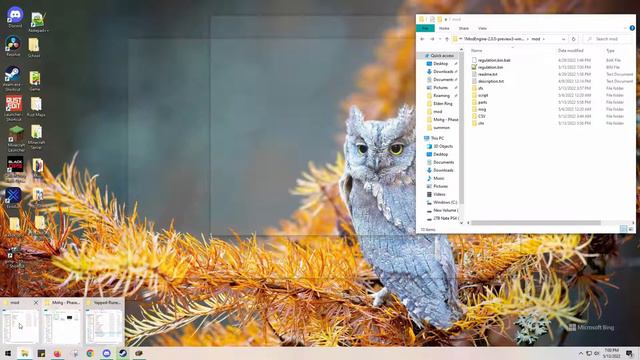The width and height of the screenshot is (640, 360).
Task: Open the Steam taskbar icon
Action: (x=122, y=353)
